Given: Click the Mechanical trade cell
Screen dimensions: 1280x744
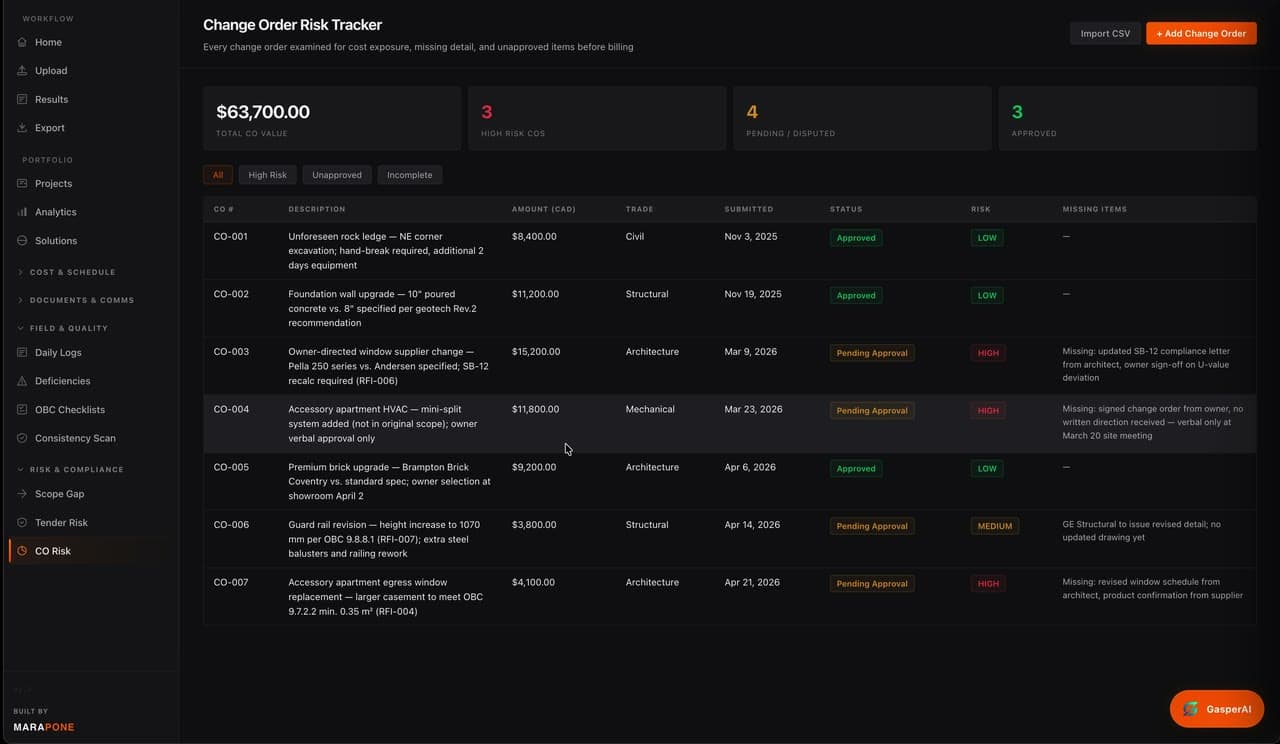Looking at the screenshot, I should pyautogui.click(x=650, y=410).
